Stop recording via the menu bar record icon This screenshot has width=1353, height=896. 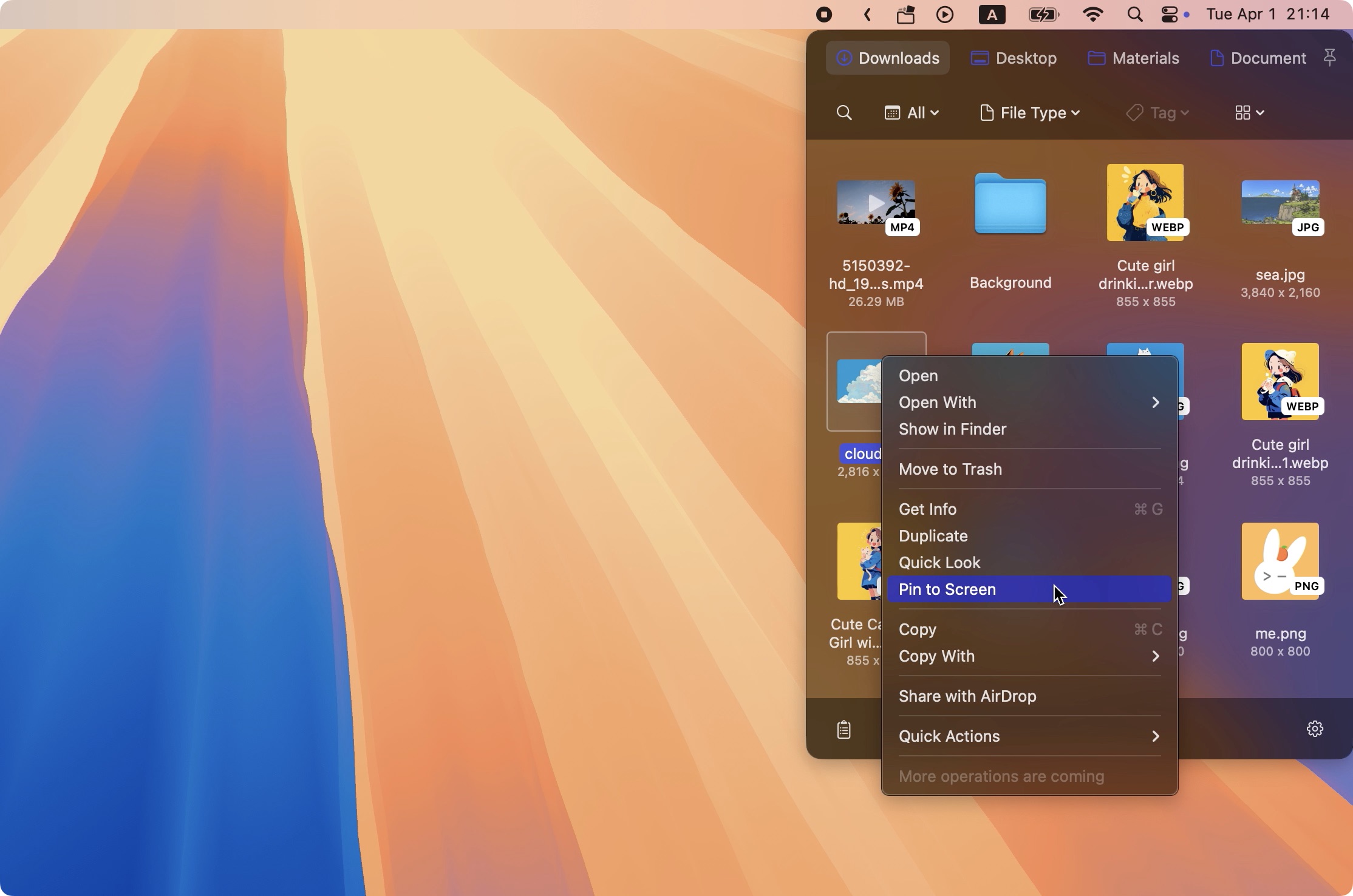[x=823, y=14]
